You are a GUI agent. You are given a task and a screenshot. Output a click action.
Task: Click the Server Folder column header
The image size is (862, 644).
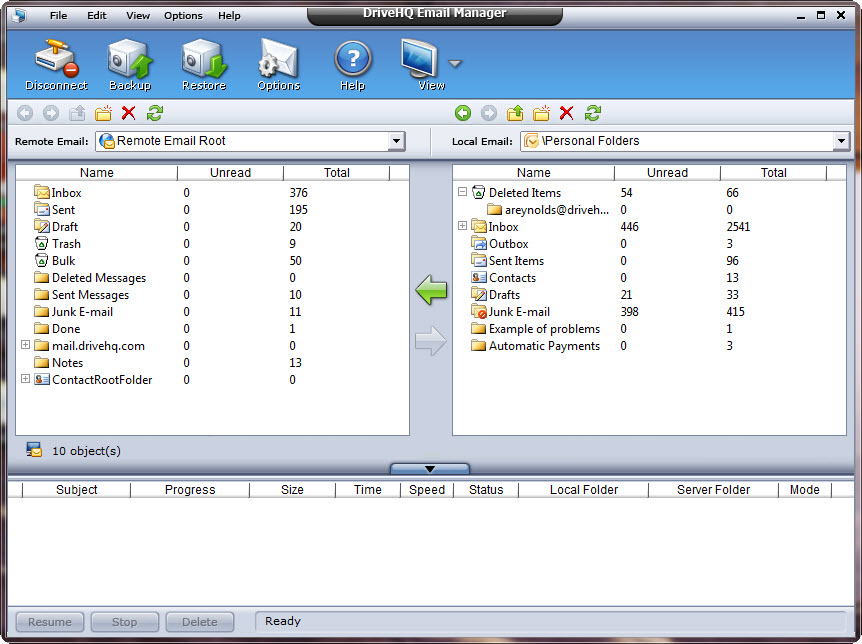[714, 489]
